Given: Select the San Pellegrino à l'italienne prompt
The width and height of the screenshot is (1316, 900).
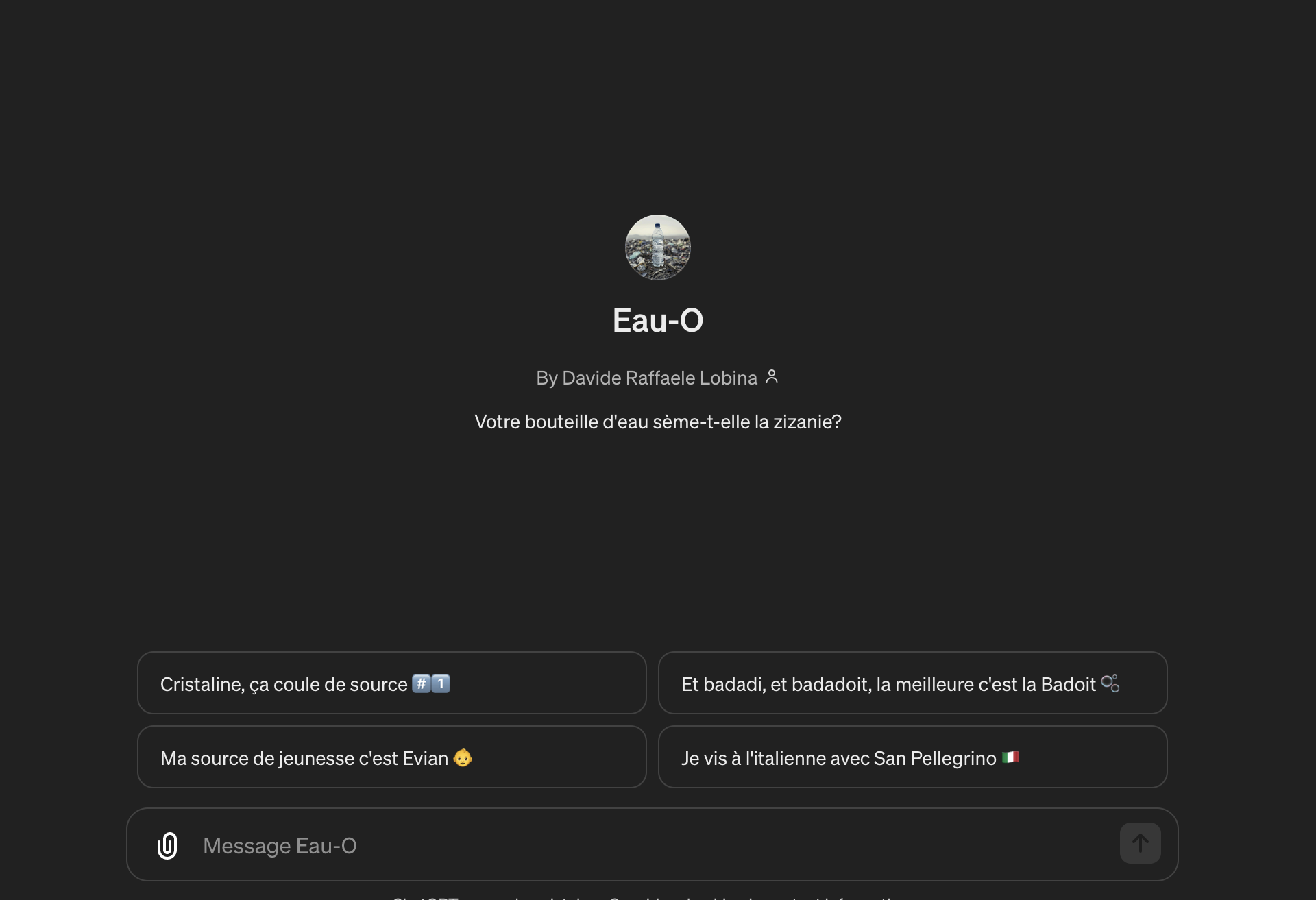Looking at the screenshot, I should point(913,757).
